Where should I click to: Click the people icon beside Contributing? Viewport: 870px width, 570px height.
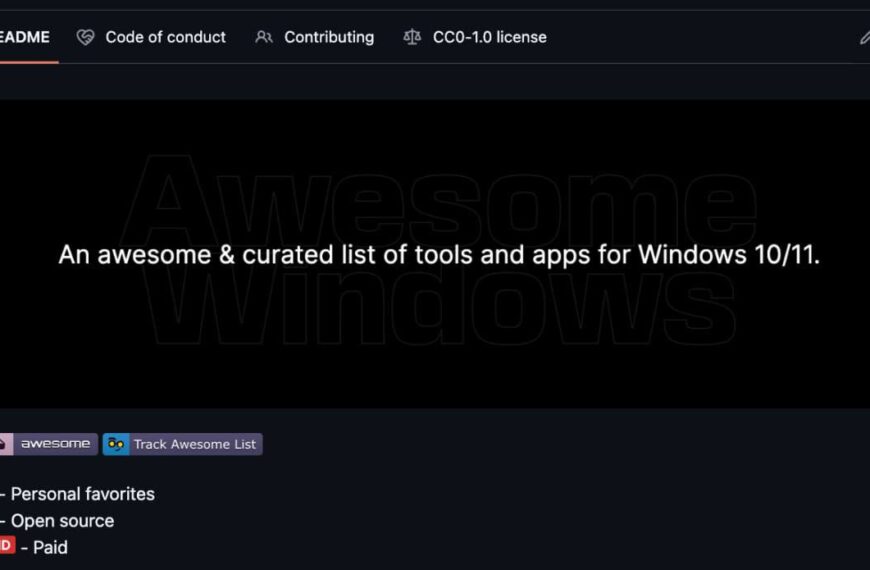tap(264, 37)
